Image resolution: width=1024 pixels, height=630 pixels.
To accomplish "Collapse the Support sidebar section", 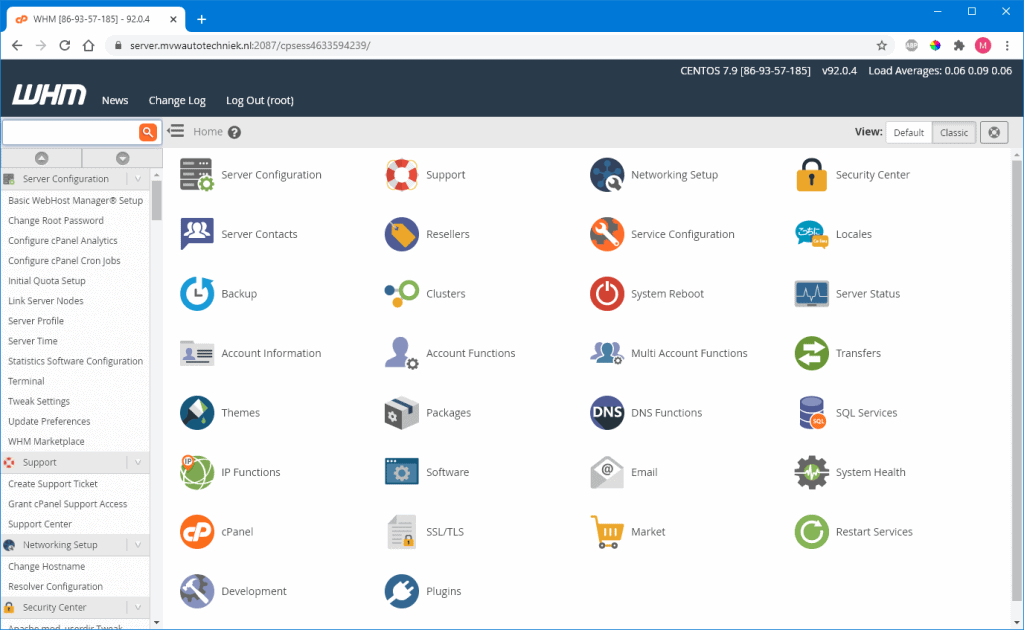I will pyautogui.click(x=138, y=462).
